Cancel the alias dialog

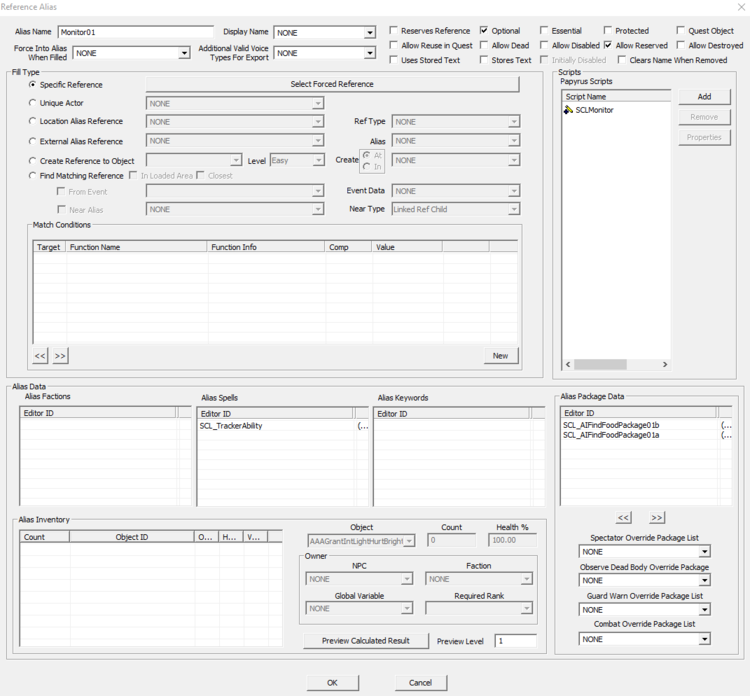click(x=420, y=683)
